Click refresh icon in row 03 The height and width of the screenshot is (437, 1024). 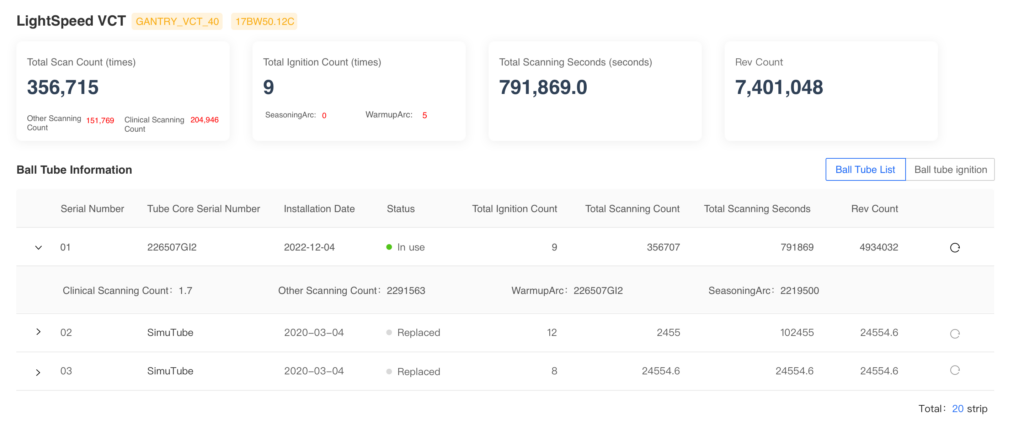click(x=955, y=370)
